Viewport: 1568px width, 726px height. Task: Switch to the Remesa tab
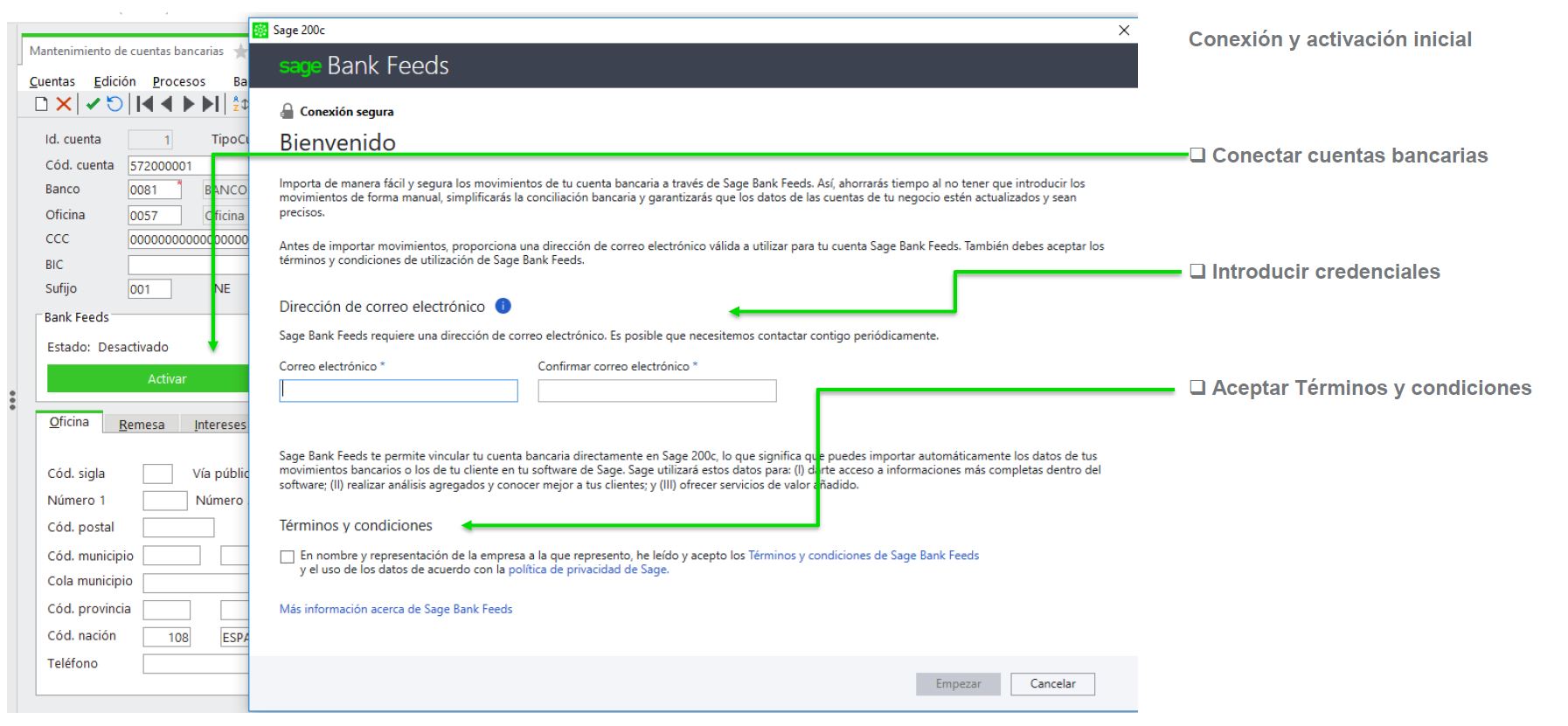142,425
